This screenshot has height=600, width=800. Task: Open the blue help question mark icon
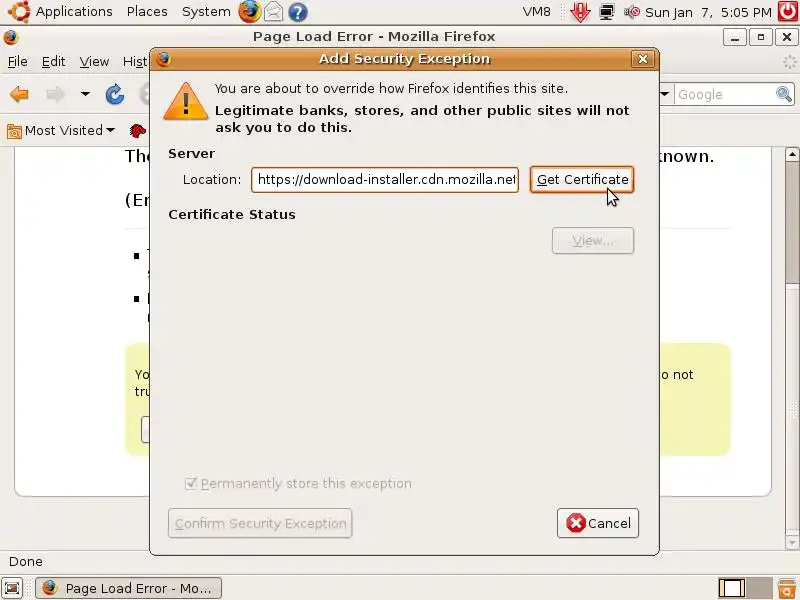pyautogui.click(x=297, y=12)
